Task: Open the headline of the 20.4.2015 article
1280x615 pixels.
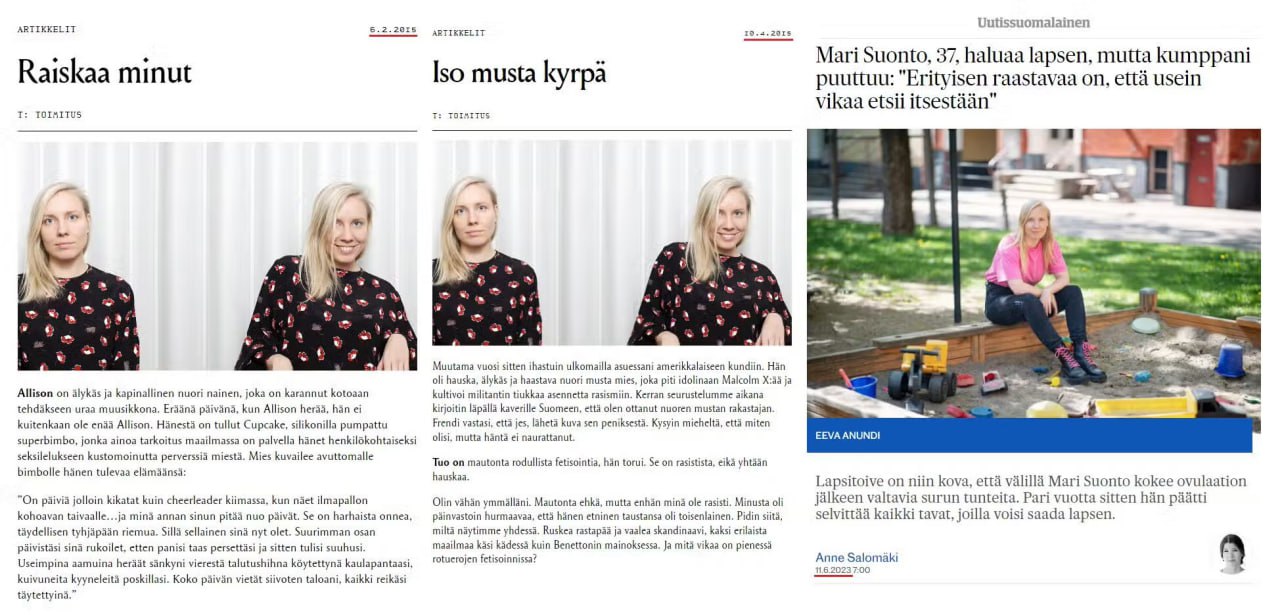Action: tap(519, 73)
